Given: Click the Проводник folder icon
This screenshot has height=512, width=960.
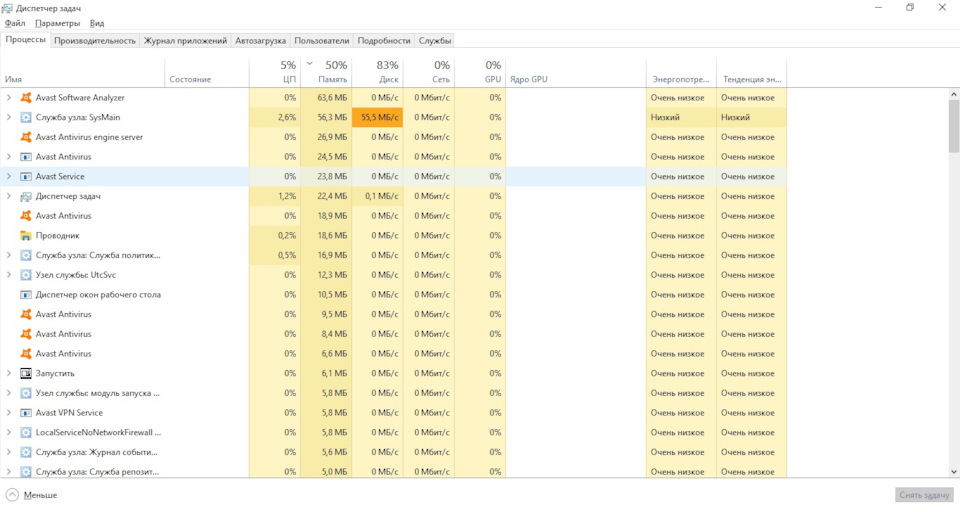Looking at the screenshot, I should [26, 235].
